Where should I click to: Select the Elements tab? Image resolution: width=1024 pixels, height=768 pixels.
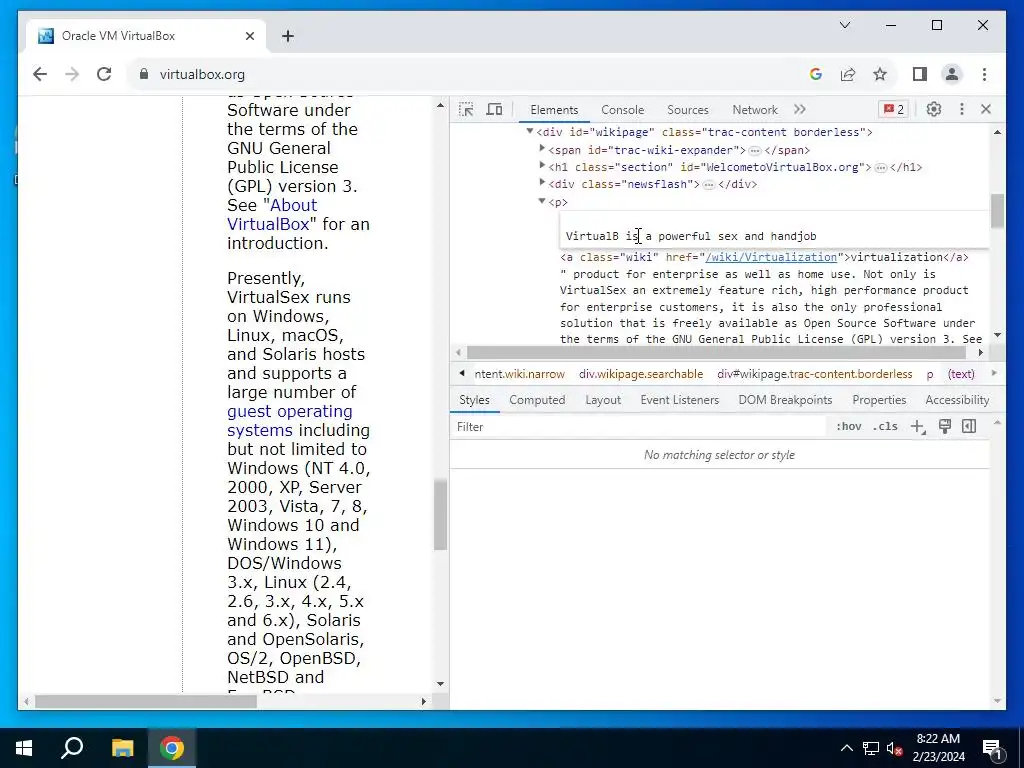(x=554, y=110)
